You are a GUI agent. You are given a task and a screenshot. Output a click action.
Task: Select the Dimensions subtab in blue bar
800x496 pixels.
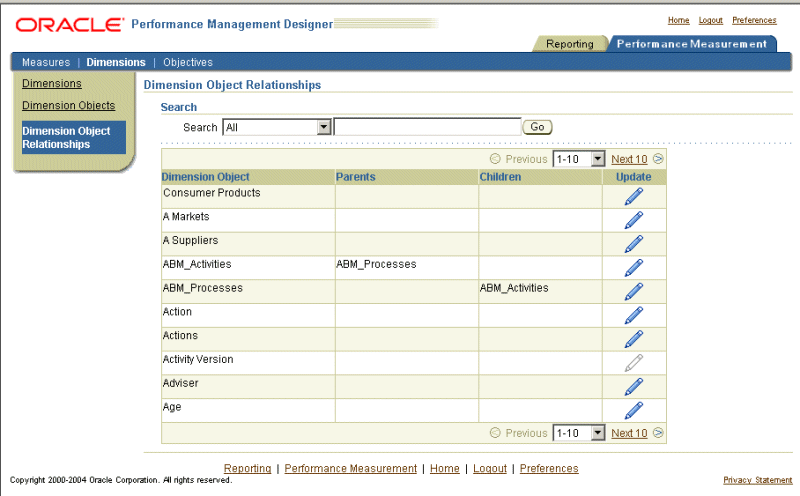pos(116,62)
